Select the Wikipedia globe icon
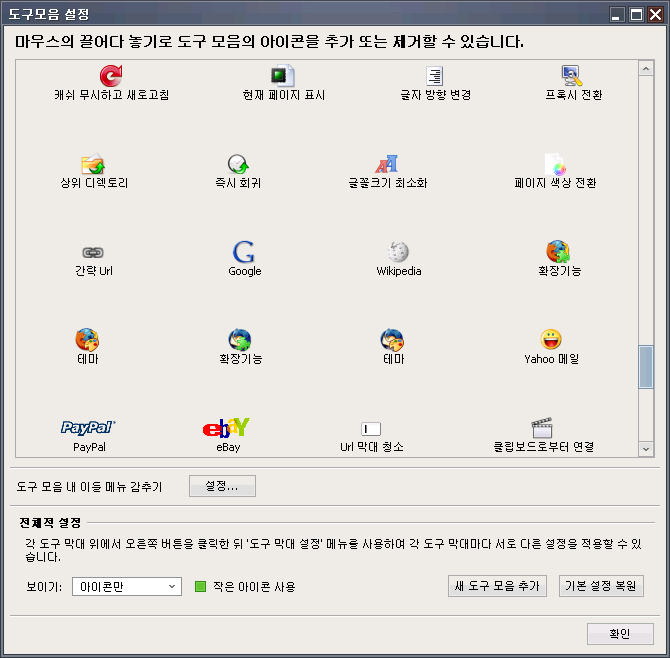 tap(398, 252)
